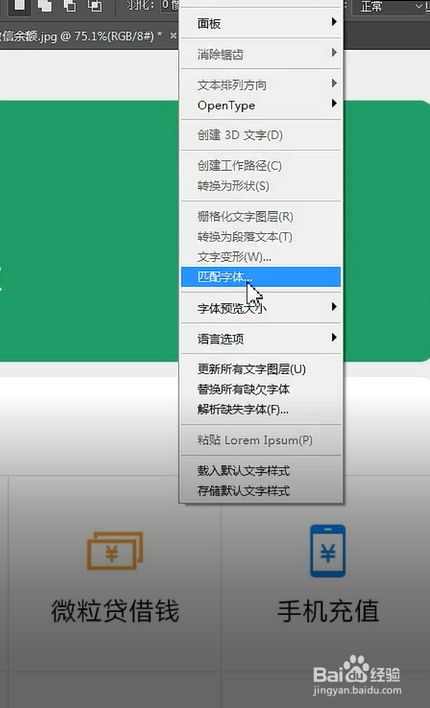Click the feather (羽化) value field
The width and height of the screenshot is (430, 708).
coord(171,6)
